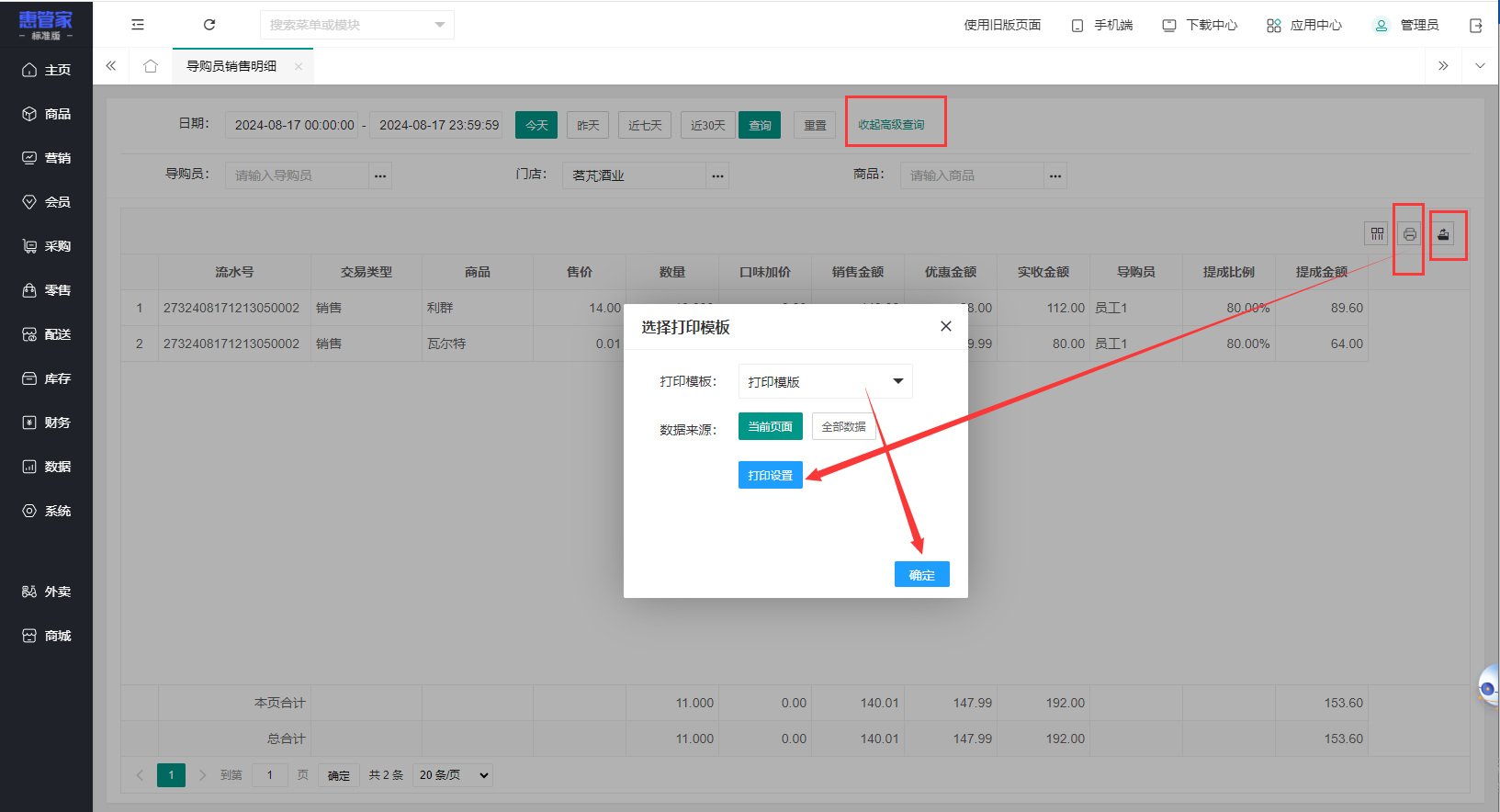Click the print icon above table
The image size is (1500, 812).
point(1410,234)
